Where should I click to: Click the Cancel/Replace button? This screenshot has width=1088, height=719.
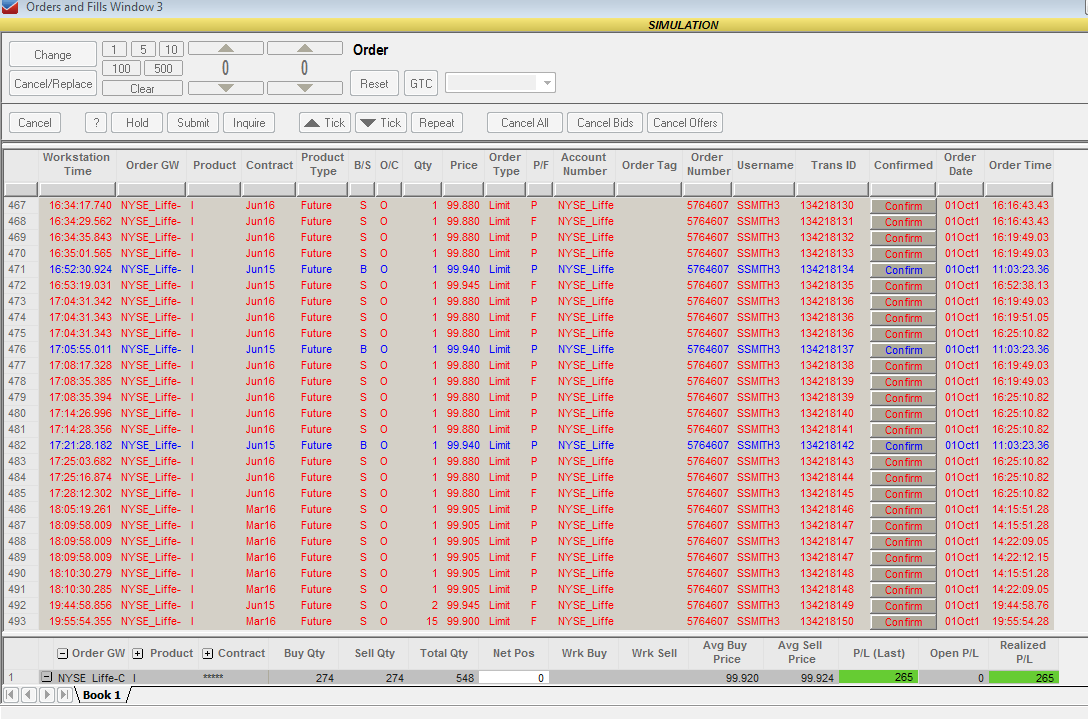53,84
